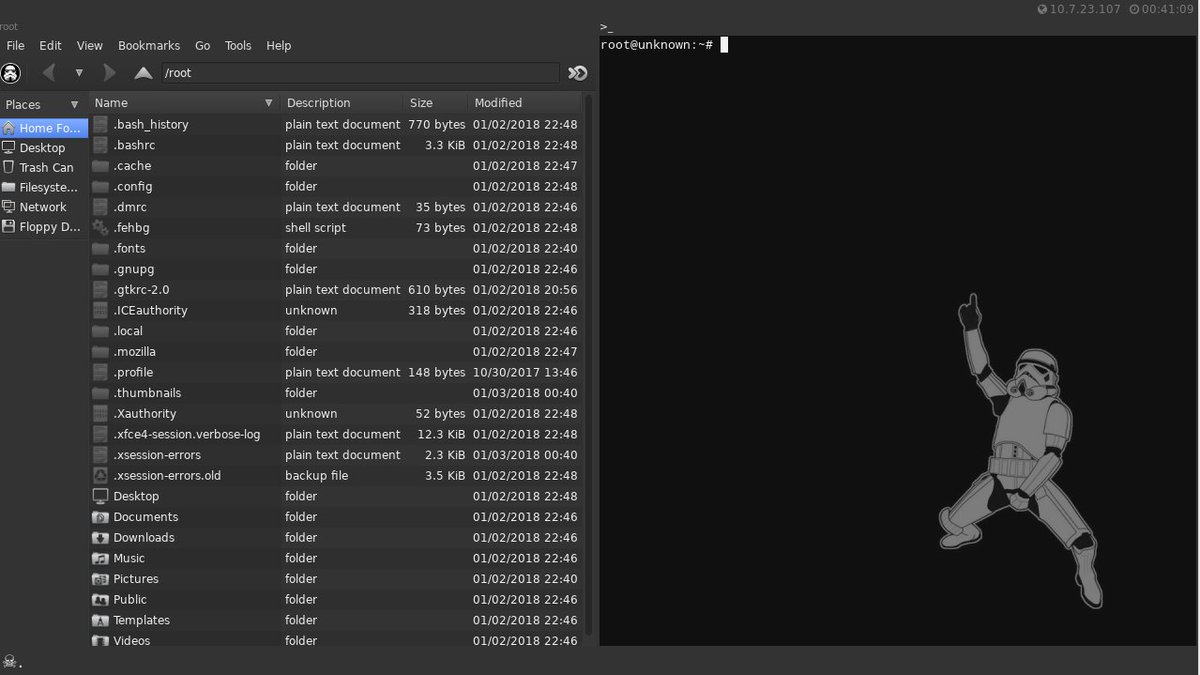Viewport: 1200px width, 675px height.
Task: Select the .xsession-errors file name
Action: pos(157,455)
